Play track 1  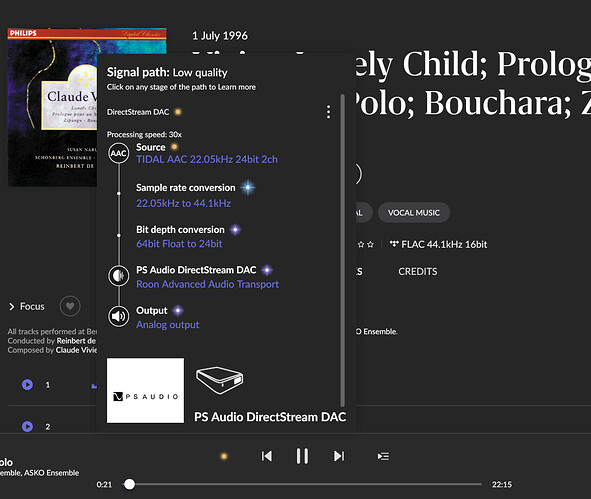click(x=27, y=385)
